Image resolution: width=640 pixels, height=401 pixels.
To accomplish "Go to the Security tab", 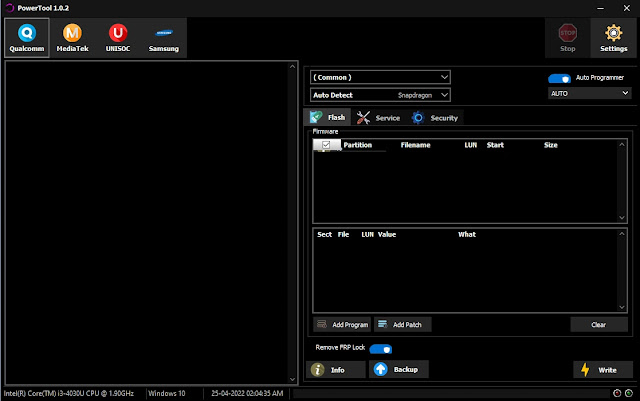I will (x=435, y=118).
